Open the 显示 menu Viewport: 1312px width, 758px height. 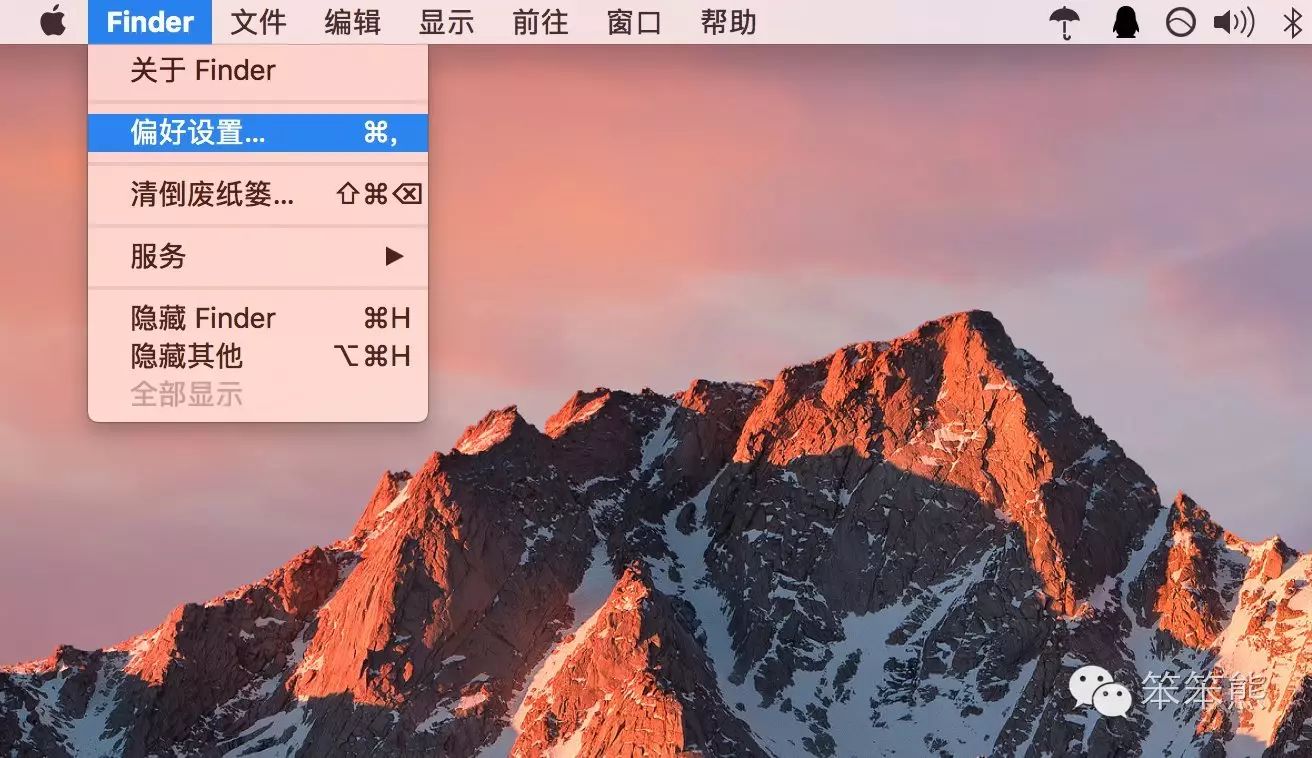click(x=446, y=22)
